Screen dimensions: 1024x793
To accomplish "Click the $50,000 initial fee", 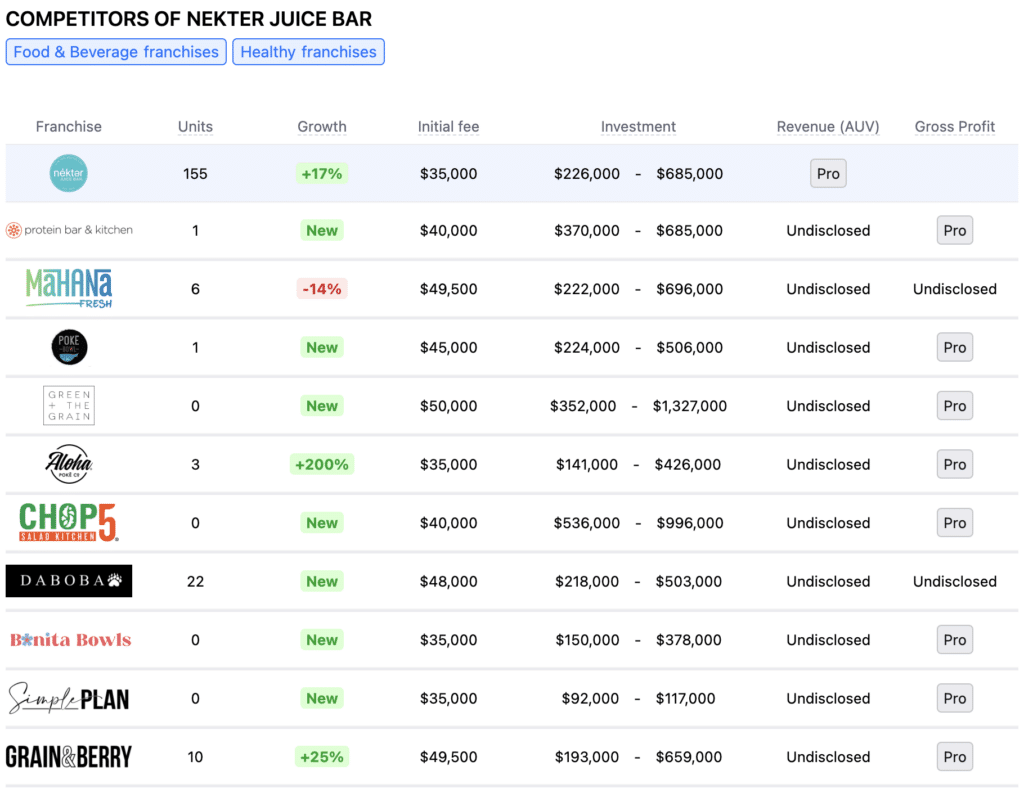I will pyautogui.click(x=449, y=406).
